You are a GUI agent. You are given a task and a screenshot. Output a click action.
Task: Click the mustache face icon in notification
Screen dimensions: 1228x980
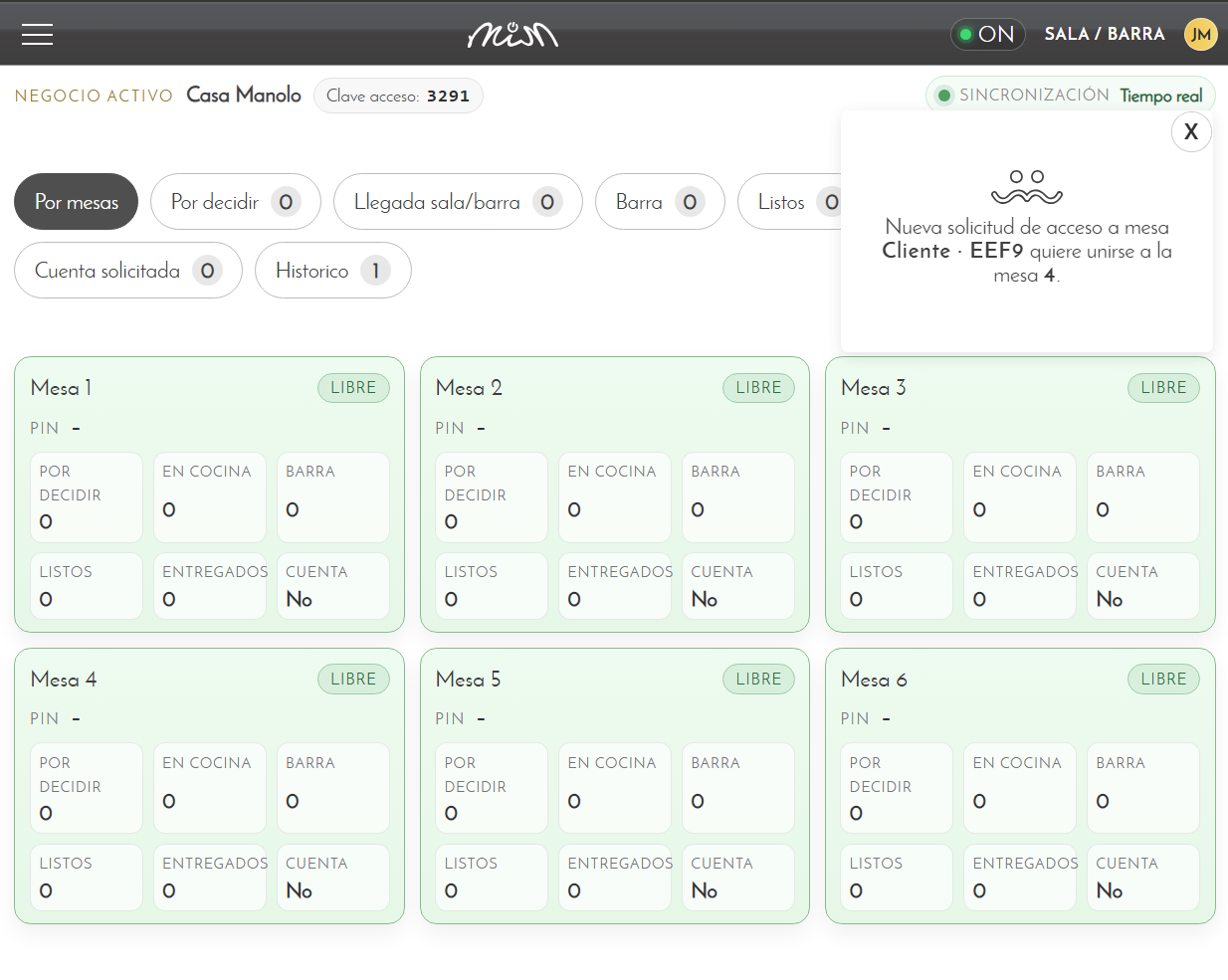[1027, 186]
